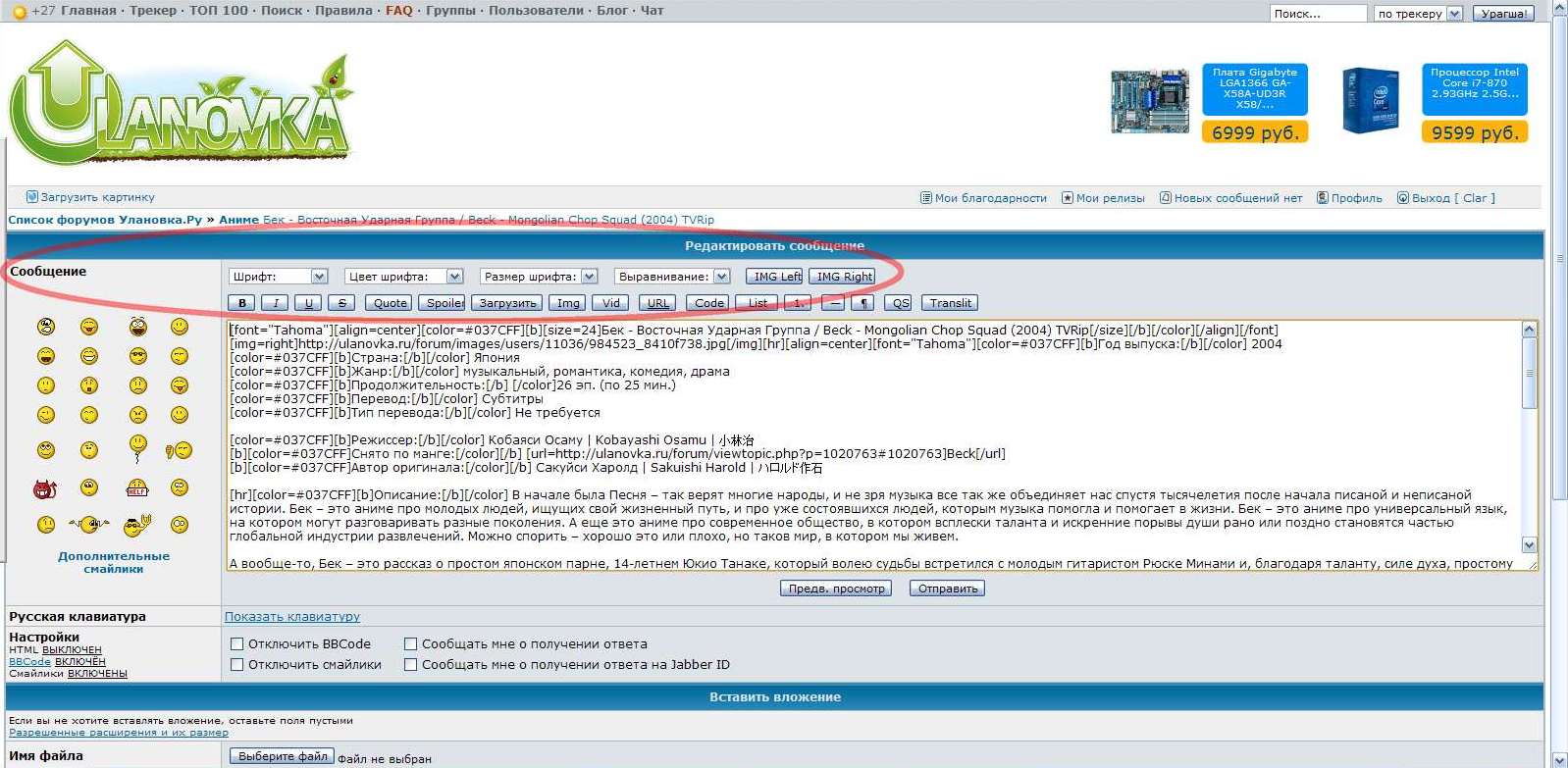
Task: Open the Intel Core i7 processor ad image
Action: (x=1371, y=101)
